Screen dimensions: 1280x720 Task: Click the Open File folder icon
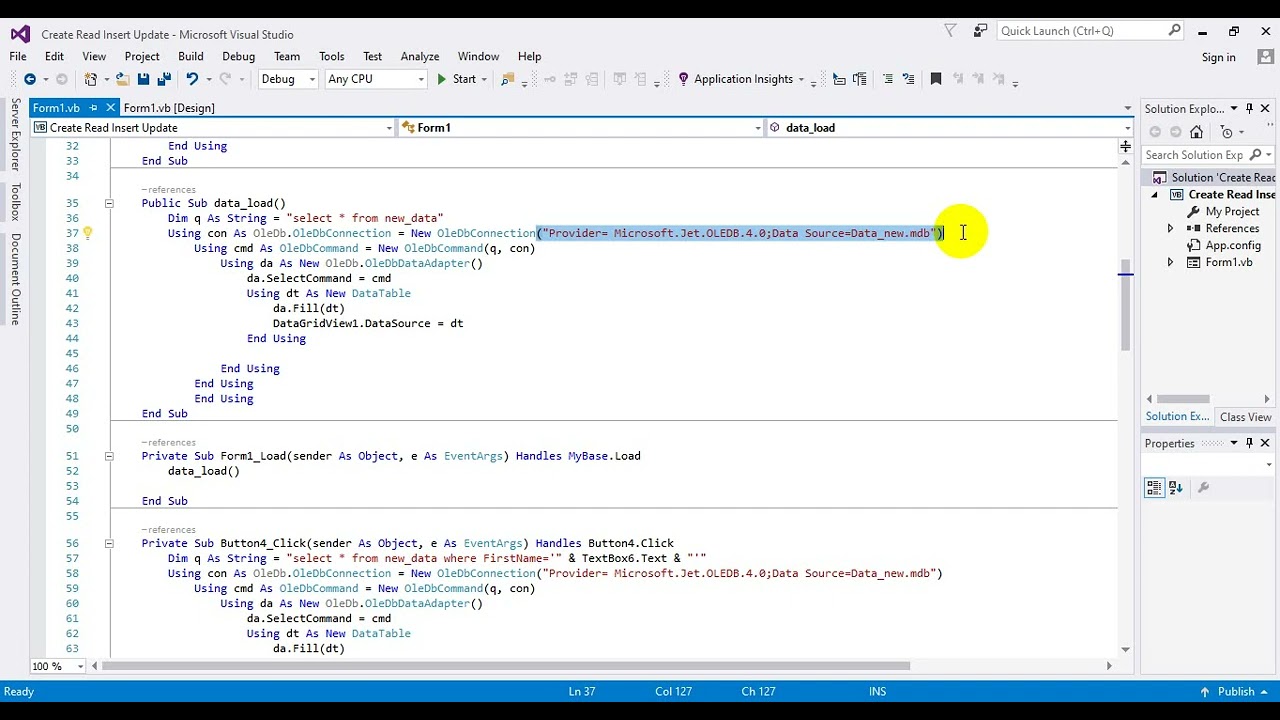click(x=122, y=79)
